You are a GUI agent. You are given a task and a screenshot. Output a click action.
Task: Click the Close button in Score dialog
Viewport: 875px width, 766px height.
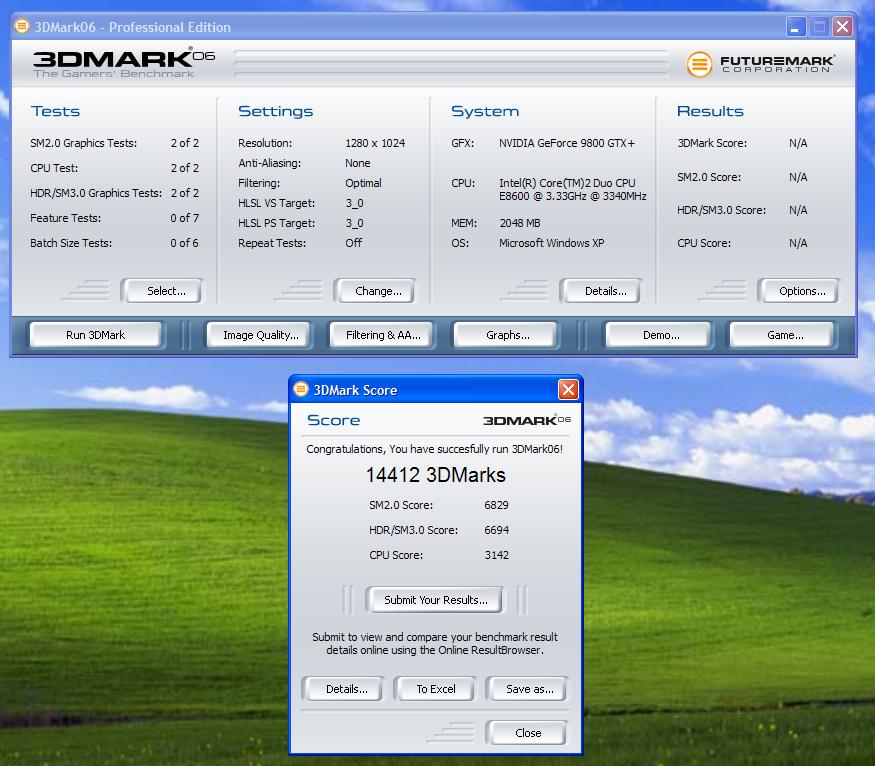pyautogui.click(x=528, y=733)
